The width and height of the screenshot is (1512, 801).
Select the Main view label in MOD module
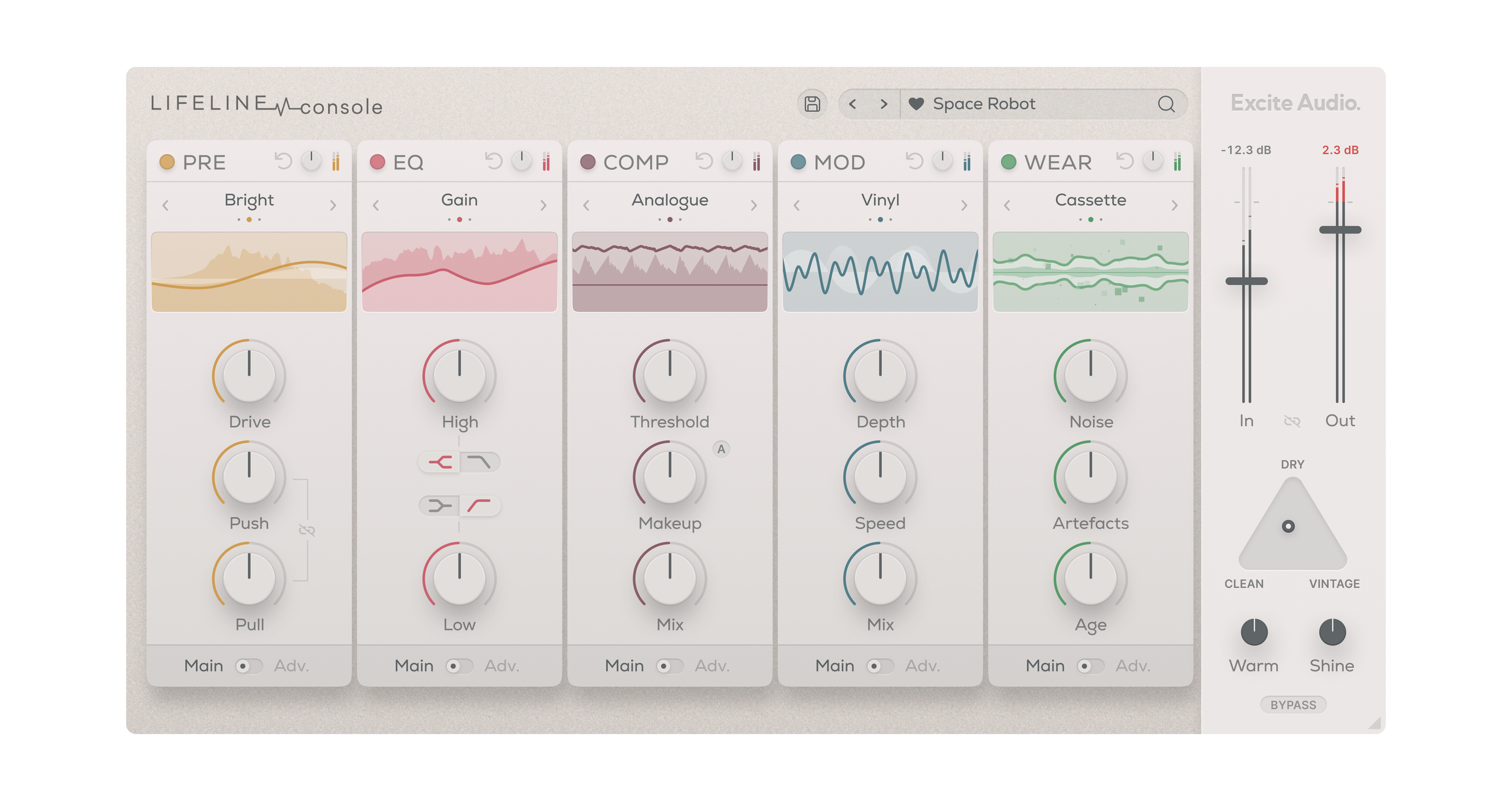[835, 666]
